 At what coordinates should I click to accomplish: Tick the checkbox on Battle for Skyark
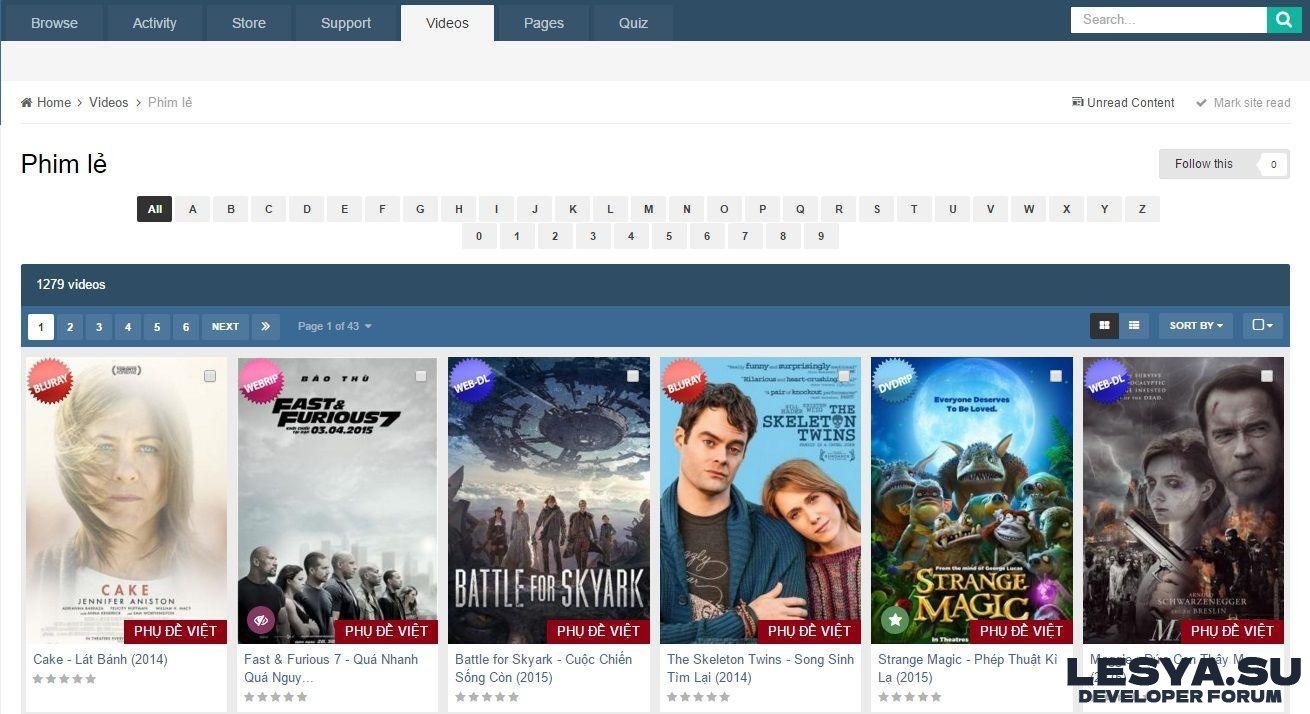click(x=632, y=376)
